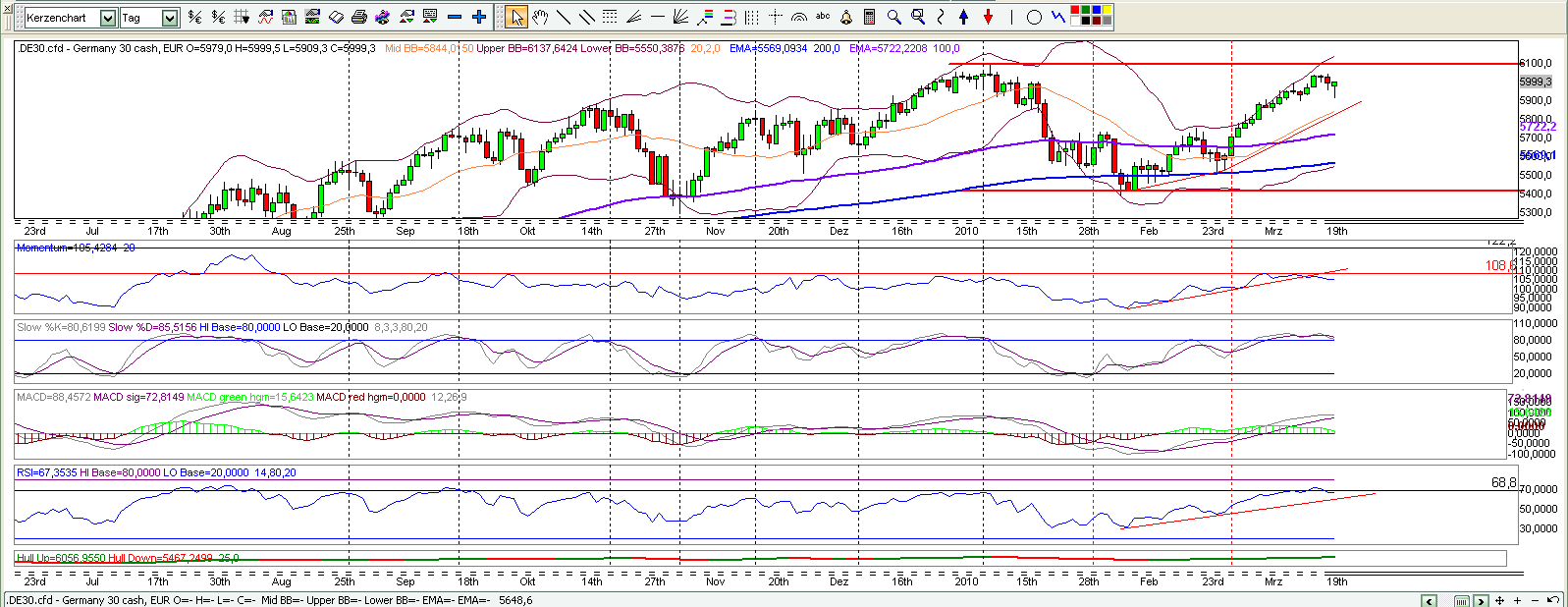Click the blue minus zoom-out icon
The height and width of the screenshot is (607, 1568).
click(454, 17)
